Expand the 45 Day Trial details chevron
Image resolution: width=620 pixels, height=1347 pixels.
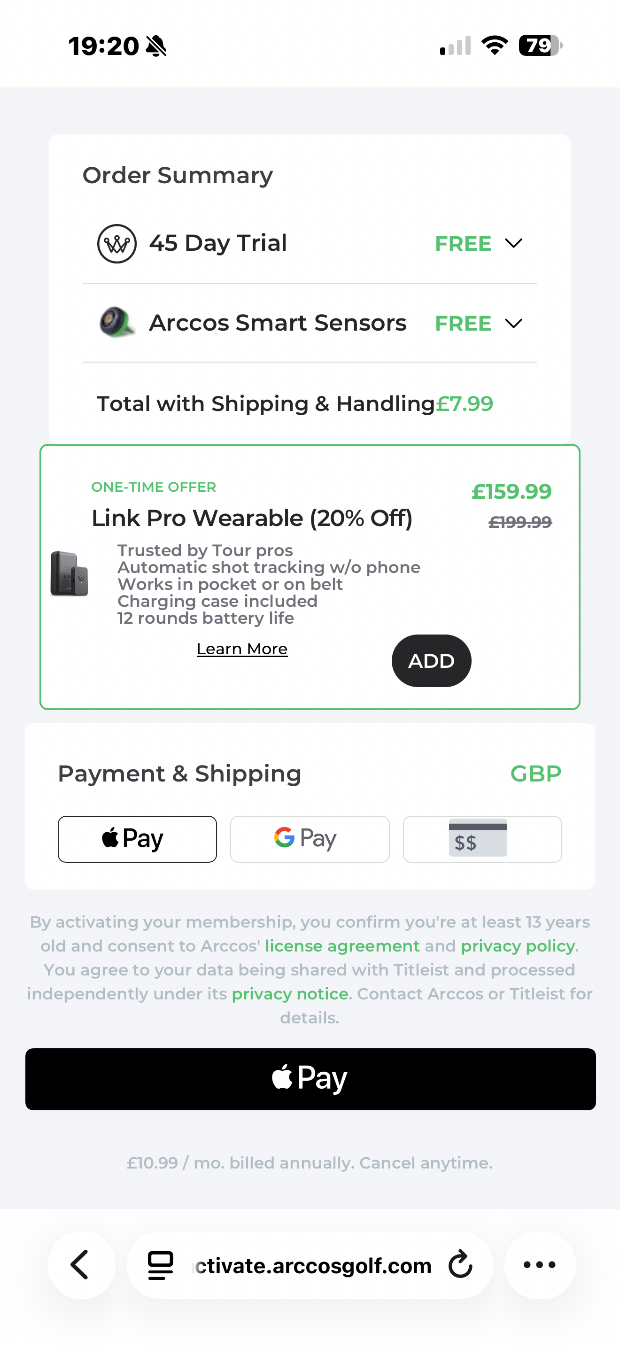514,243
